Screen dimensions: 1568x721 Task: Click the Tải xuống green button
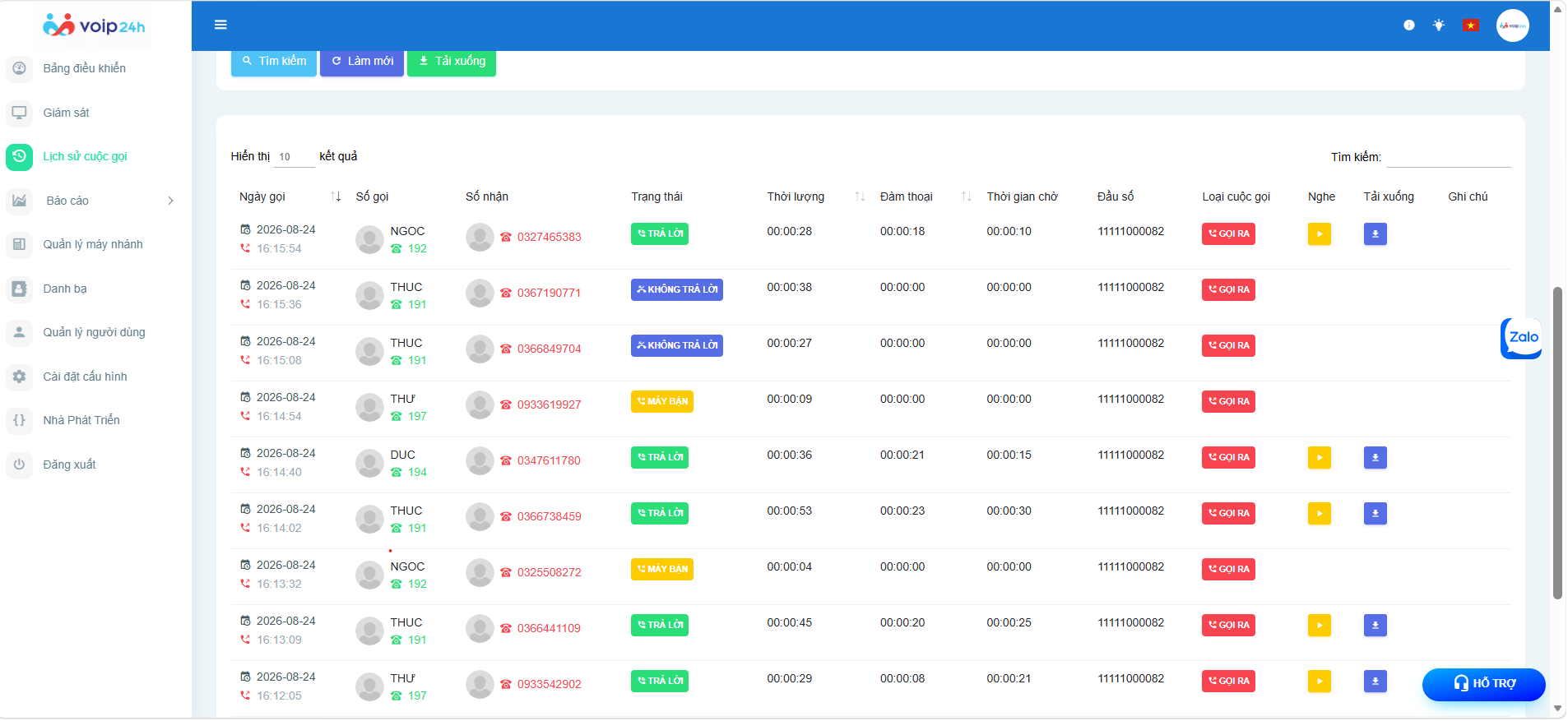click(452, 62)
